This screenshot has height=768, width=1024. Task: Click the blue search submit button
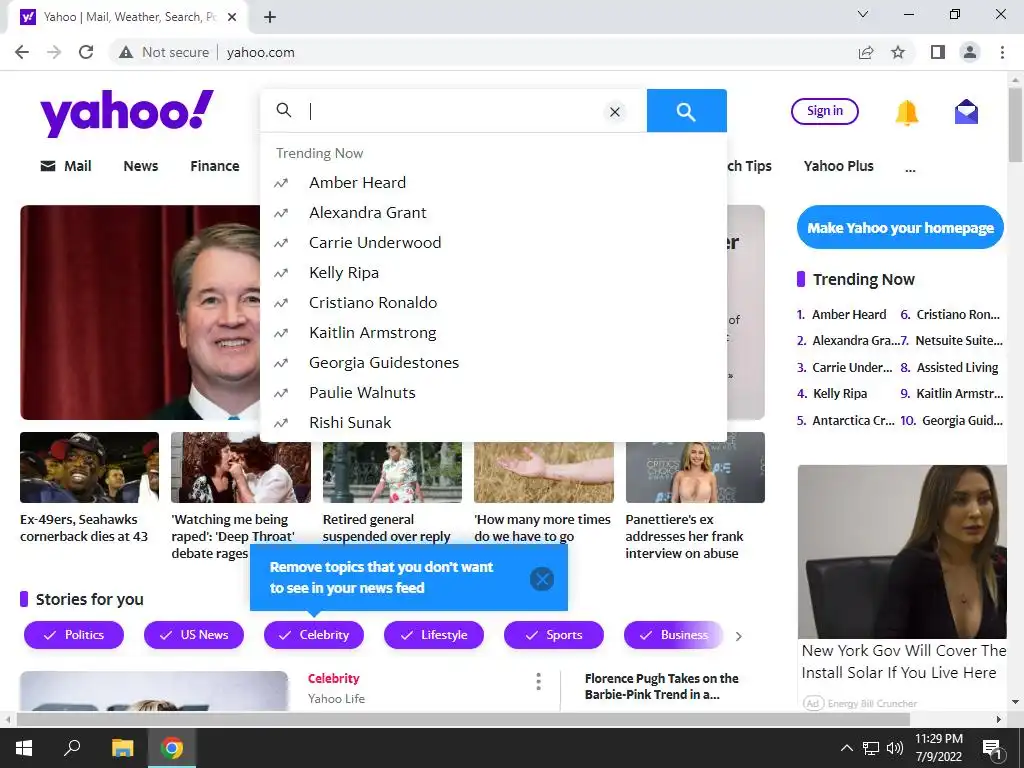coord(686,111)
